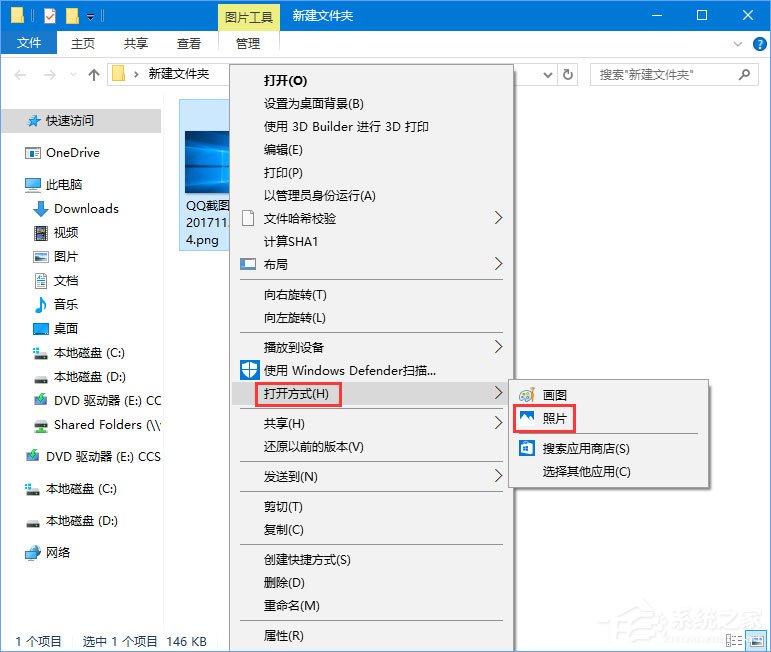Choose 还原以前的版本(V)

pos(314,446)
